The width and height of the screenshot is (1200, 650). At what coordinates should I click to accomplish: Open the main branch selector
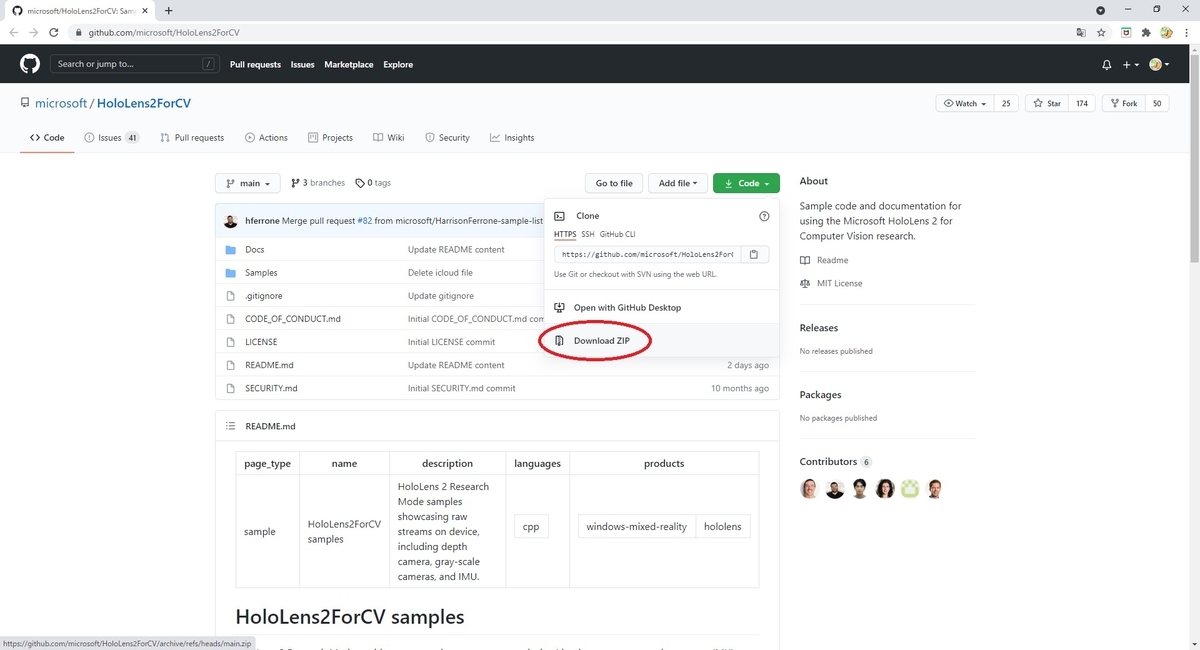point(248,183)
